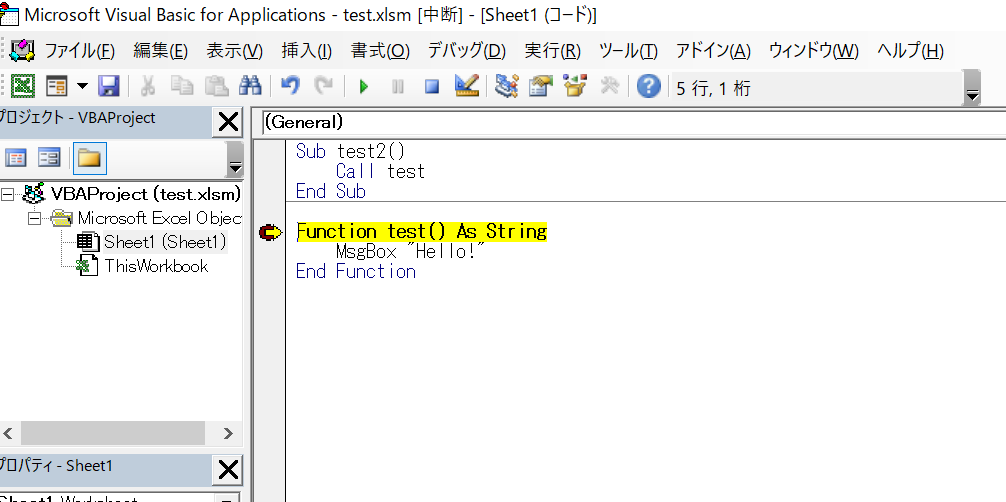Viewport: 1006px width, 502px height.
Task: Click the Redo arrow icon
Action: [x=325, y=85]
